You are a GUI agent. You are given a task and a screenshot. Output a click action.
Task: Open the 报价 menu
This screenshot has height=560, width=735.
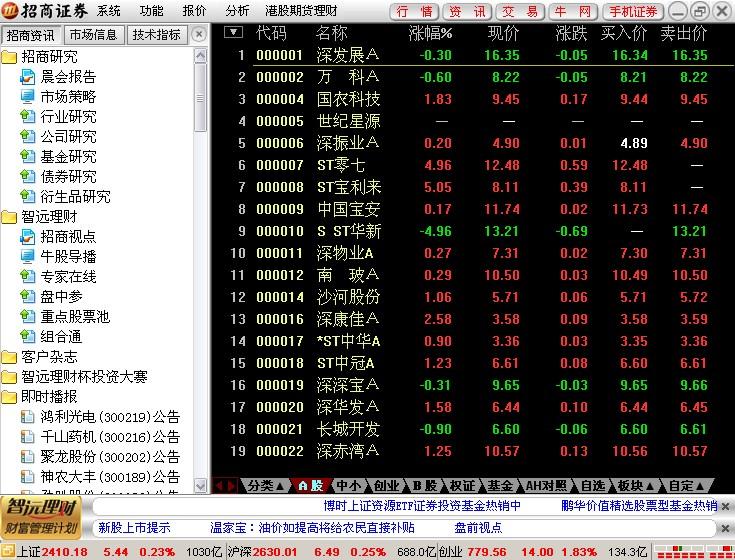(x=194, y=10)
